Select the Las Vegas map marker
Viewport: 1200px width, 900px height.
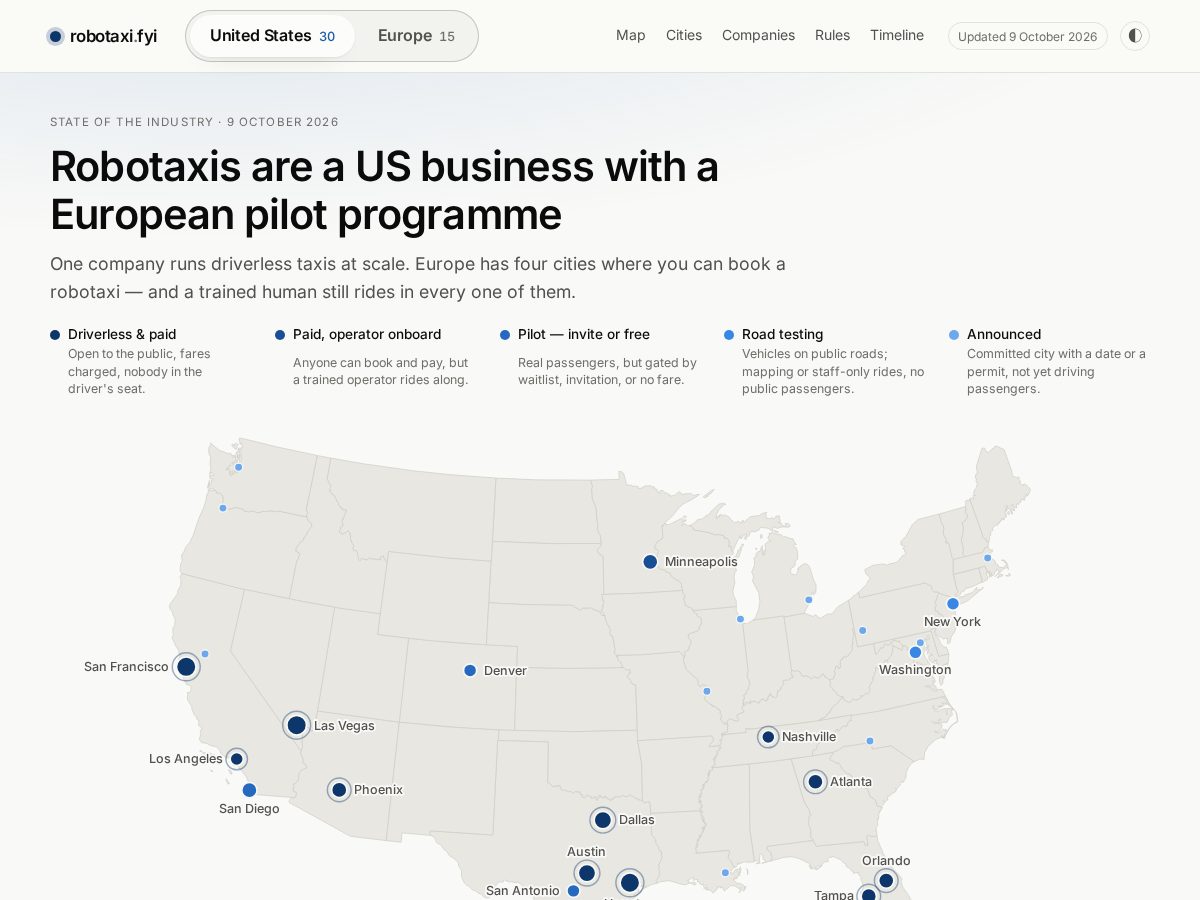point(296,725)
